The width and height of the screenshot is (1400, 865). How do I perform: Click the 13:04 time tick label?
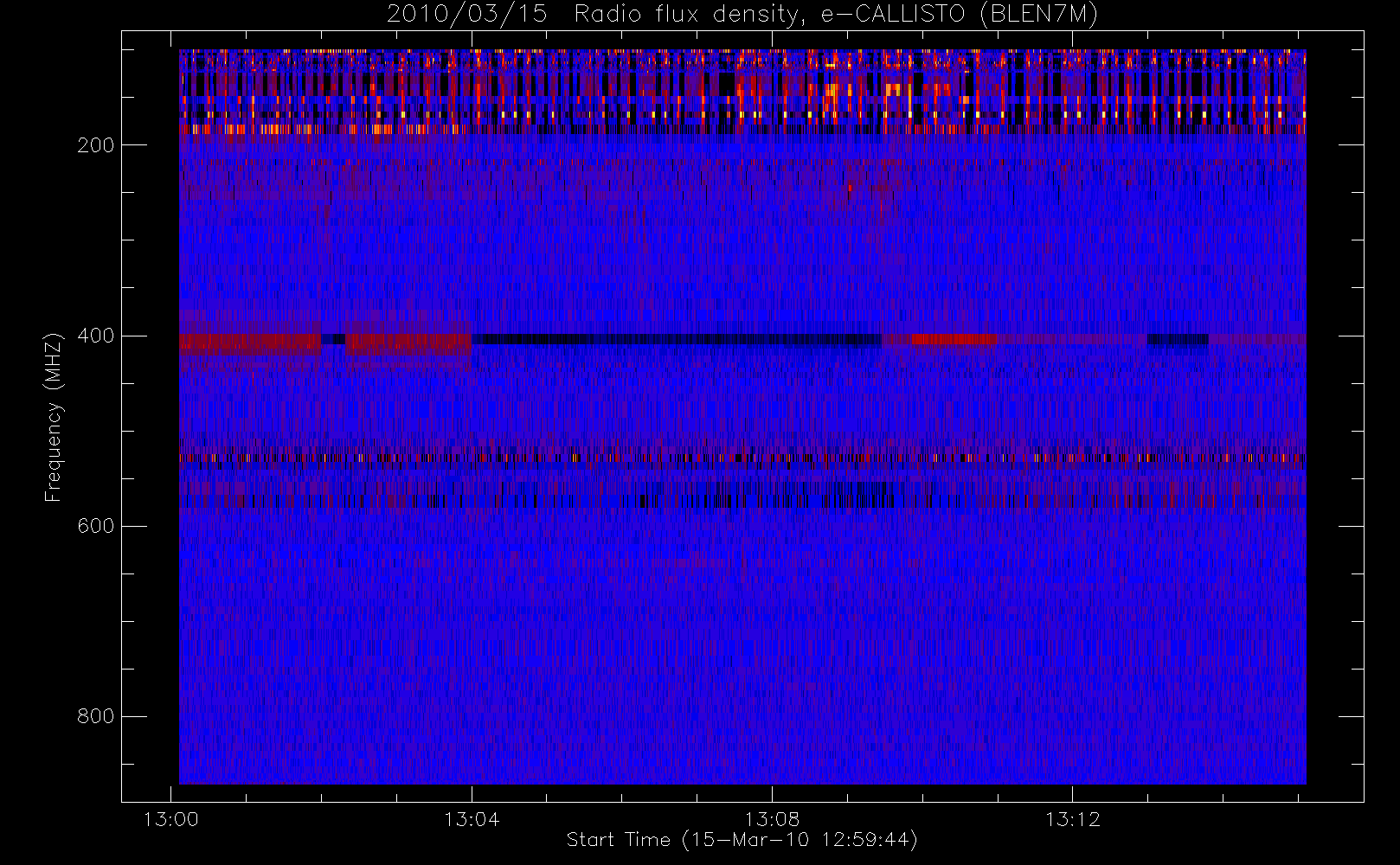pyautogui.click(x=472, y=819)
